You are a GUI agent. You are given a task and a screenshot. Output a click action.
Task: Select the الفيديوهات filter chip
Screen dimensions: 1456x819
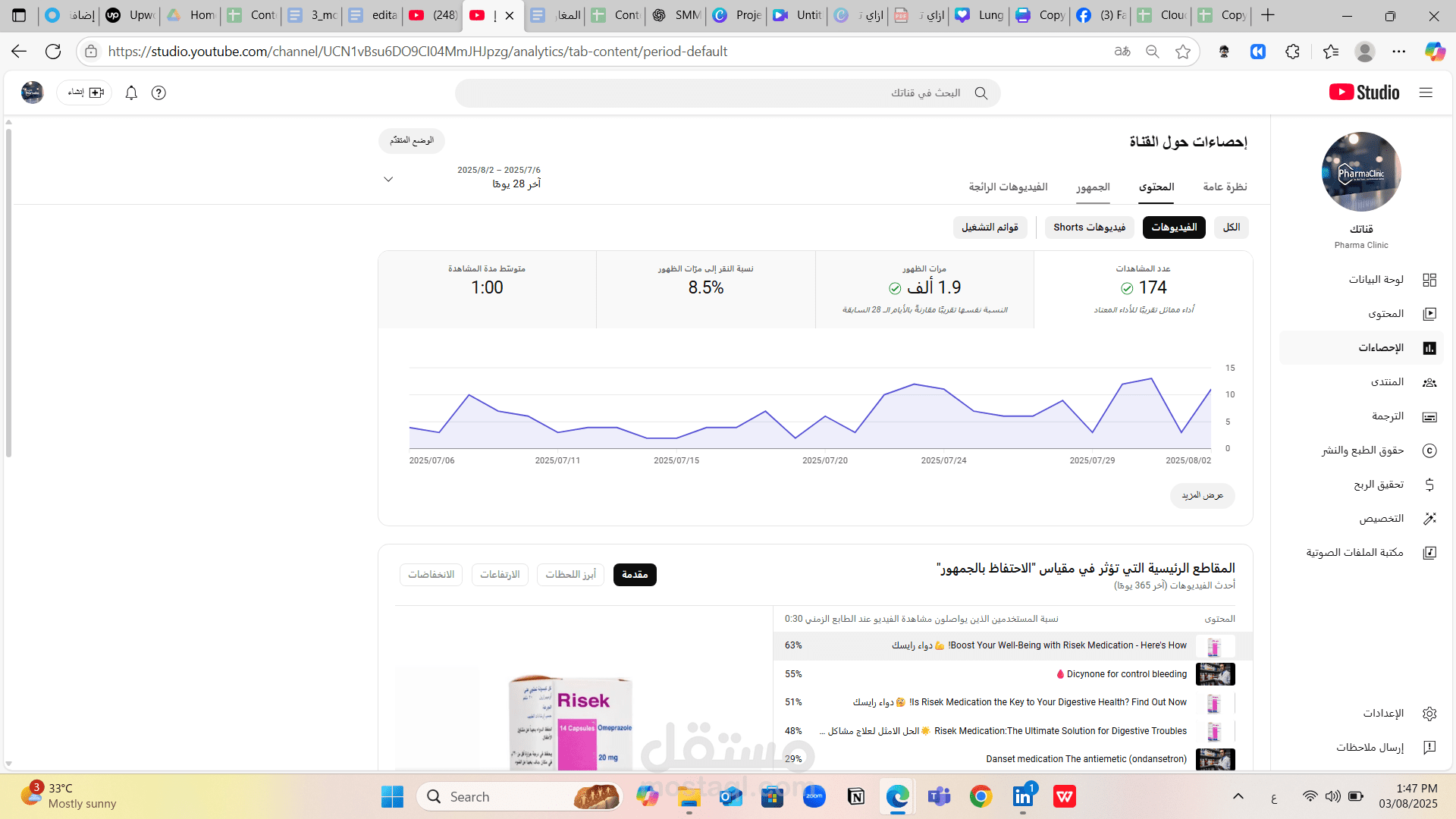tap(1174, 227)
